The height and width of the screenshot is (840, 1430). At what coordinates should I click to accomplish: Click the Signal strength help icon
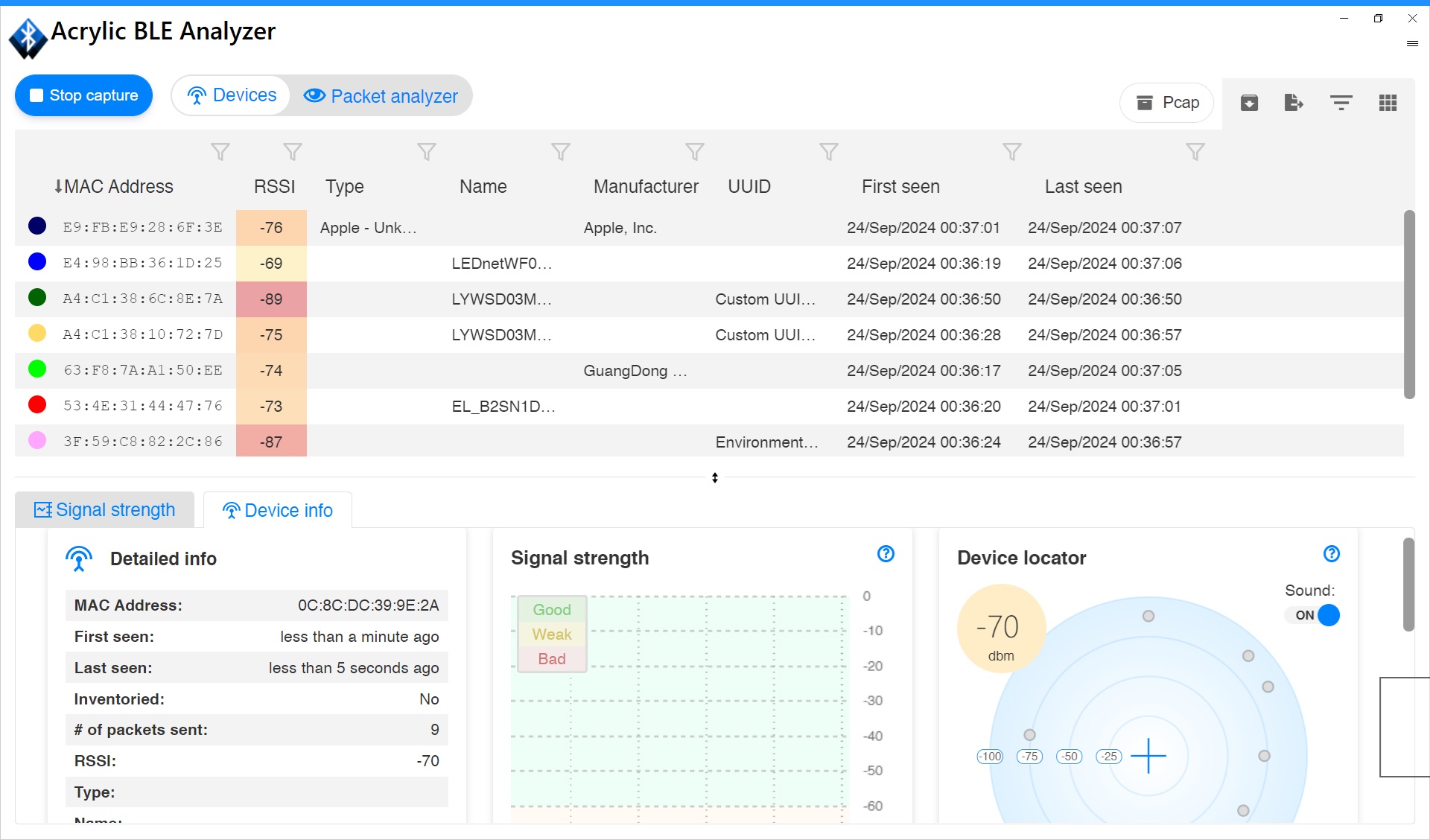tap(886, 553)
